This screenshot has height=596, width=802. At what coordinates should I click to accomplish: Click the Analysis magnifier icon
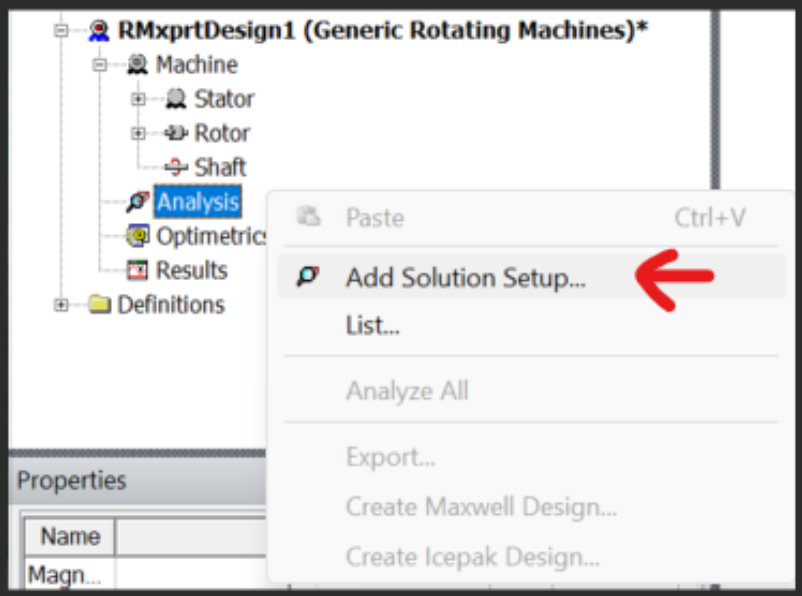pyautogui.click(x=136, y=201)
